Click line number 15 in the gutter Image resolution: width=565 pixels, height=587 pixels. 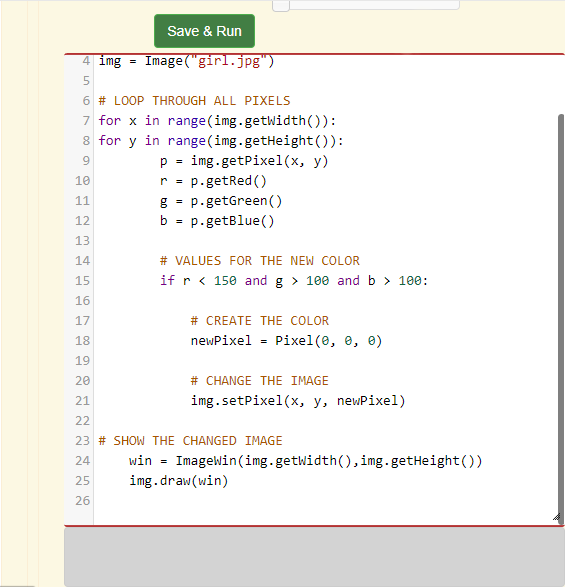point(82,281)
